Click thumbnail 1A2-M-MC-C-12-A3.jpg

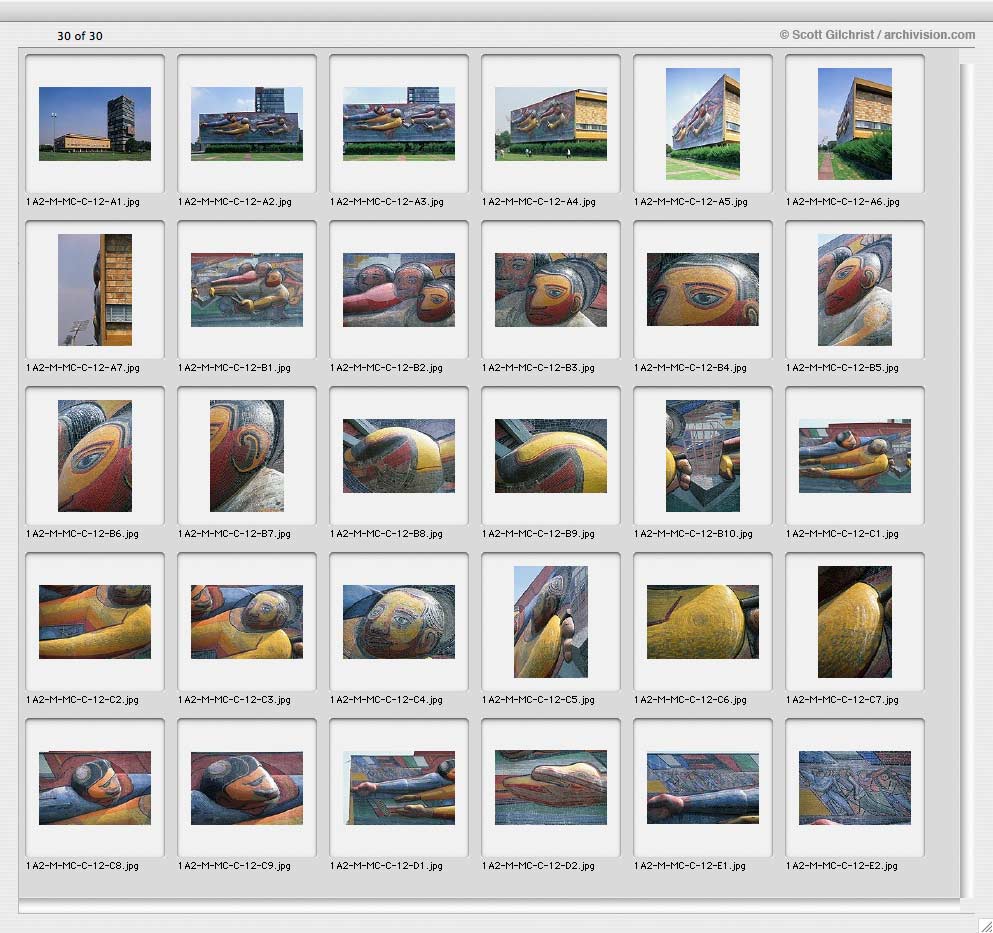pyautogui.click(x=399, y=124)
